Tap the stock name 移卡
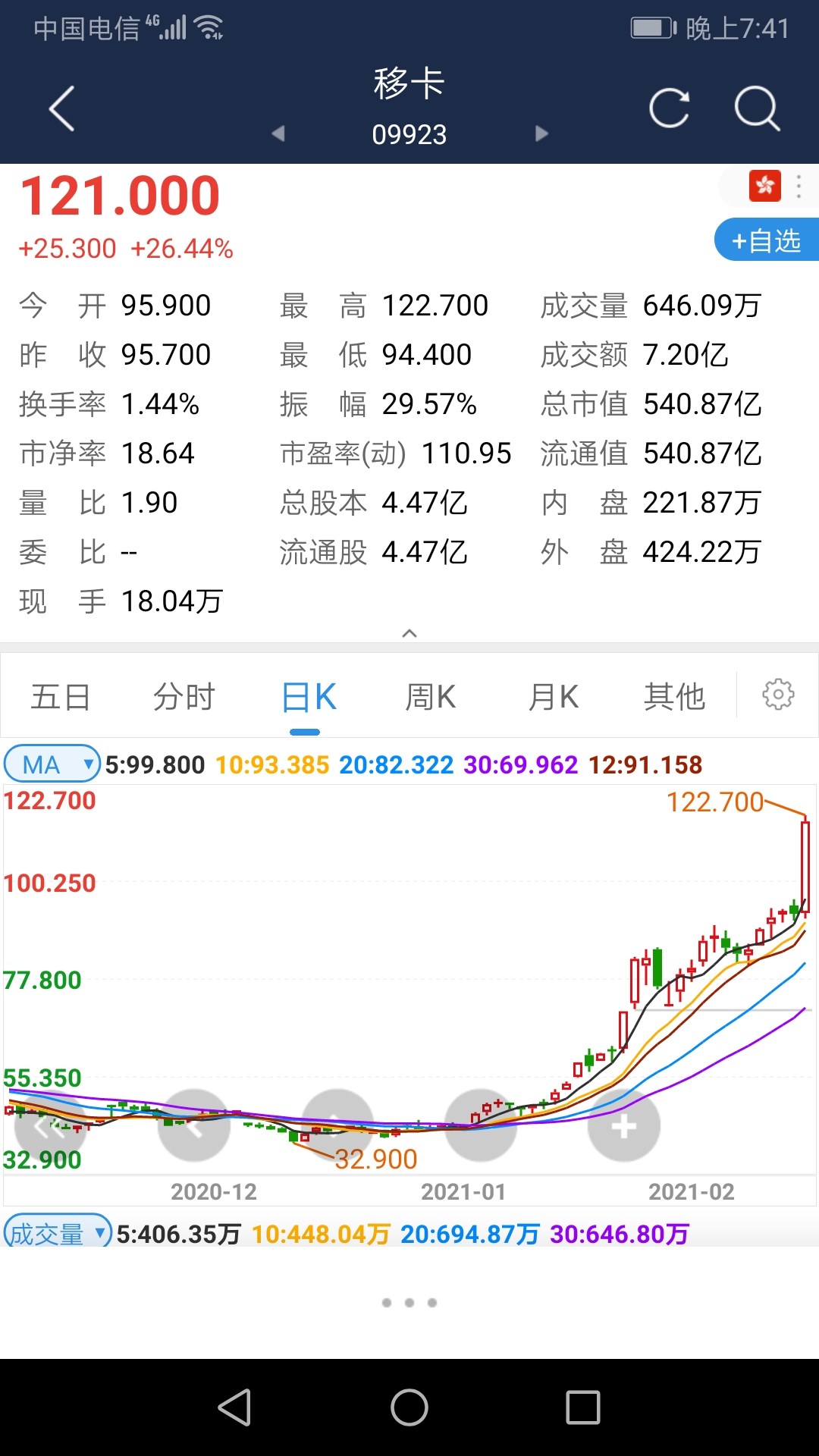The width and height of the screenshot is (819, 1456). coord(409,83)
